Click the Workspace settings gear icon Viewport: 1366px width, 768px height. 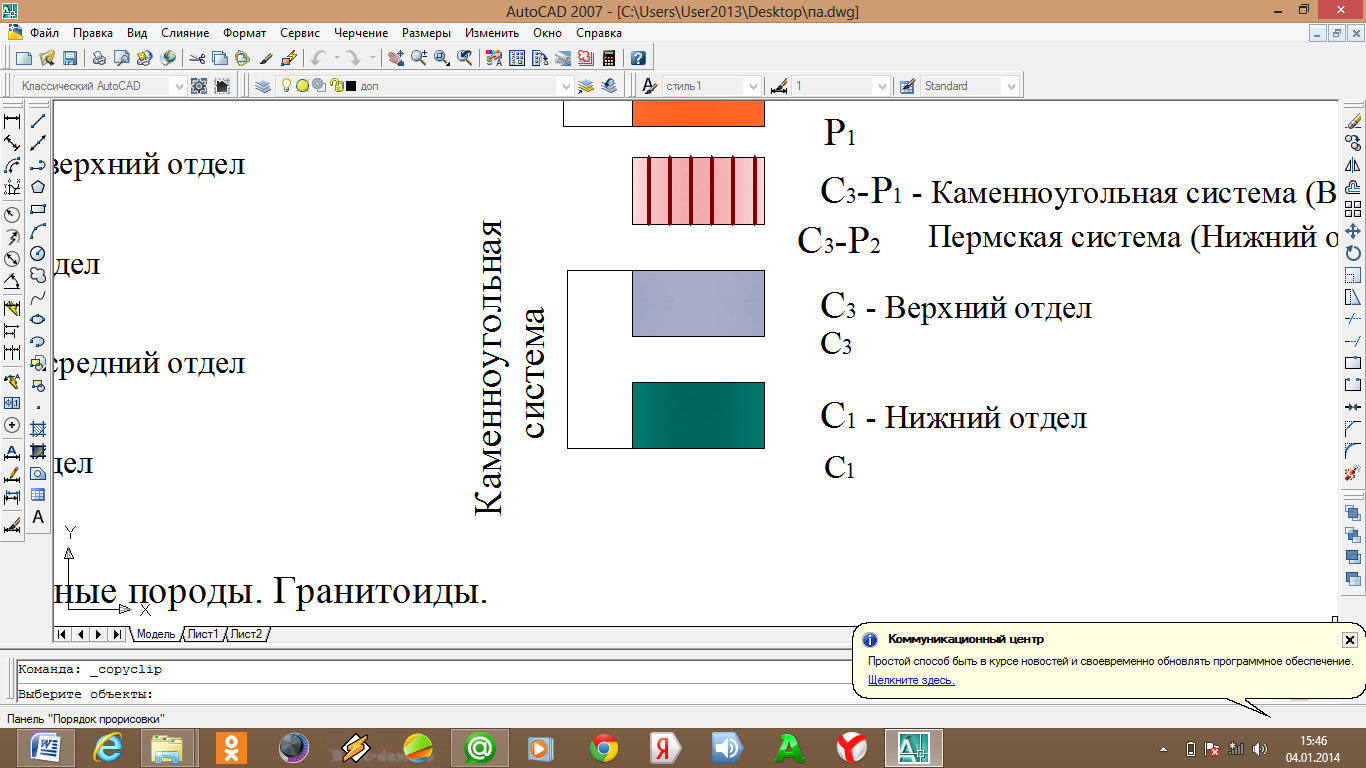199,86
